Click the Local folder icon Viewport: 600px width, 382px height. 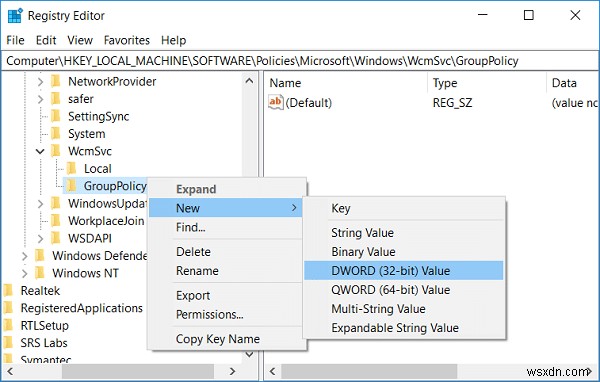point(72,168)
